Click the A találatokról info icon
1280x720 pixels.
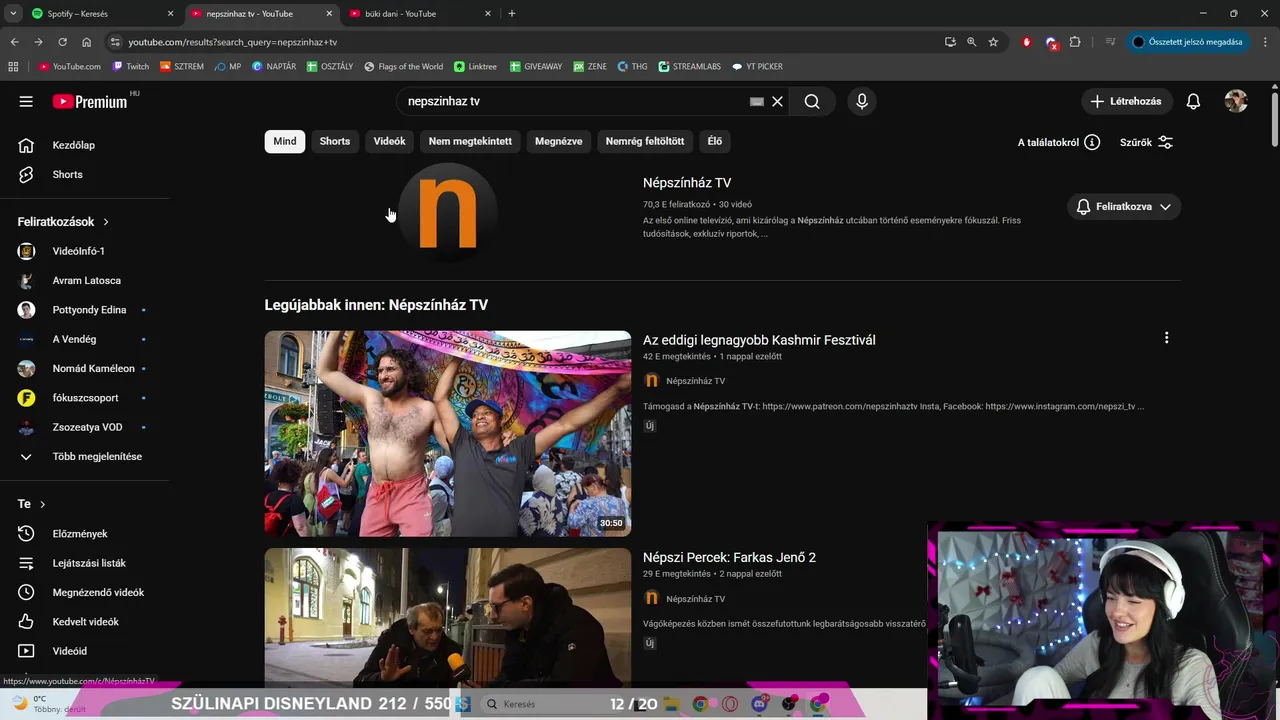(x=1092, y=142)
